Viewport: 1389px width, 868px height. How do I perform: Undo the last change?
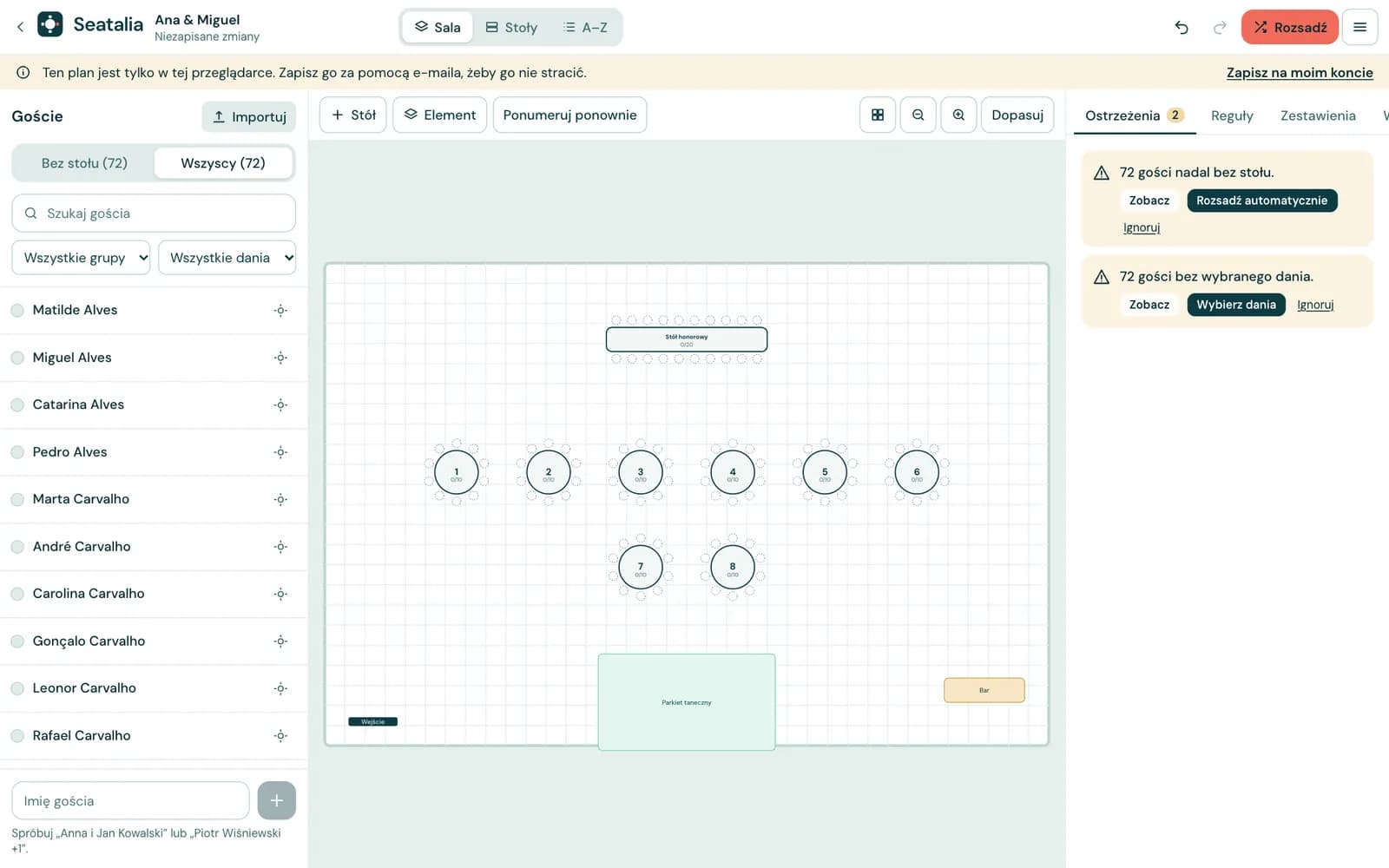[x=1182, y=28]
